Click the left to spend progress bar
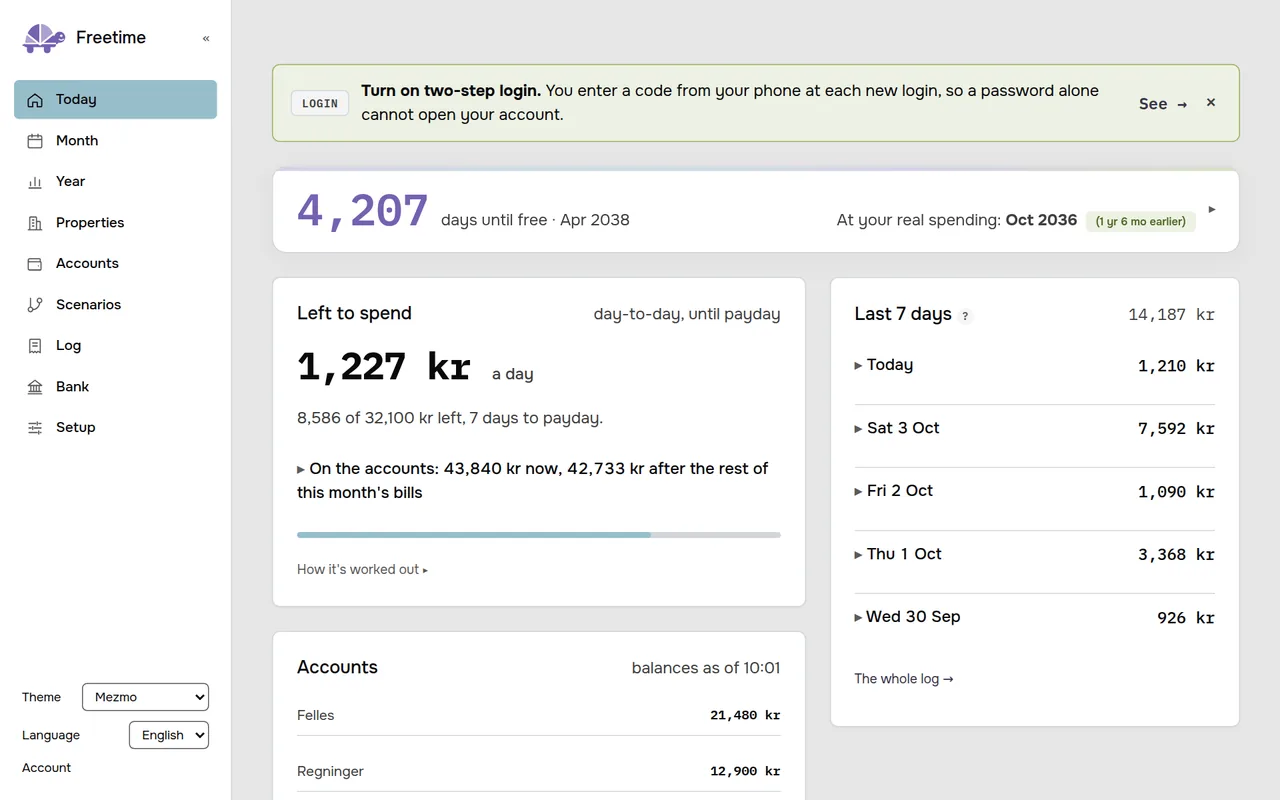The image size is (1280, 800). coord(539,535)
